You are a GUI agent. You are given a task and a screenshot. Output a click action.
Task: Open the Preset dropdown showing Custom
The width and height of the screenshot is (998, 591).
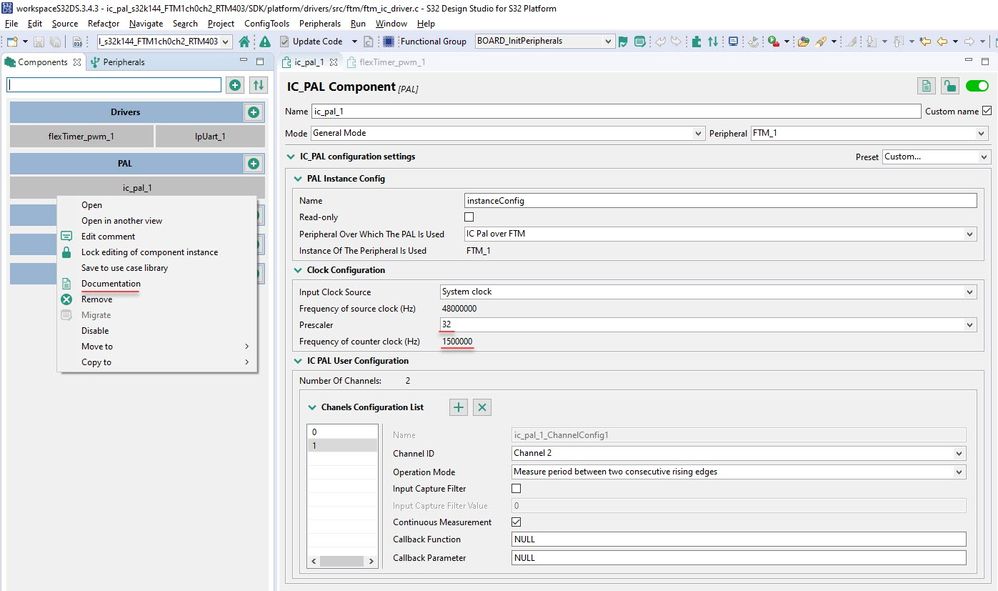[936, 156]
